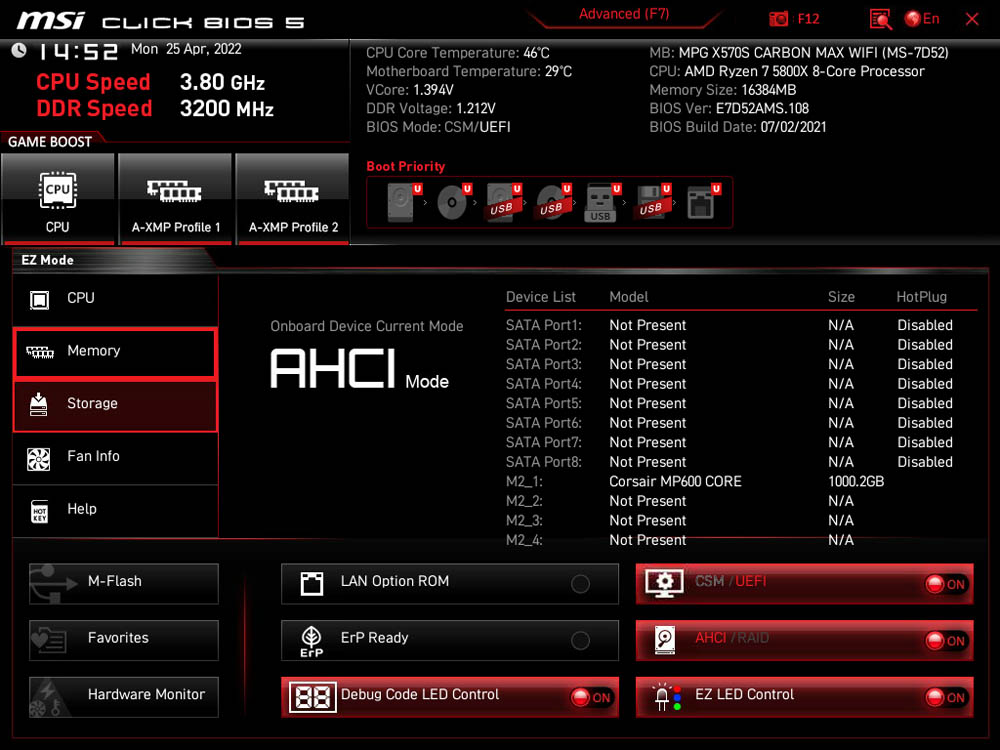Open the BIOS search magnifier icon

[x=881, y=19]
